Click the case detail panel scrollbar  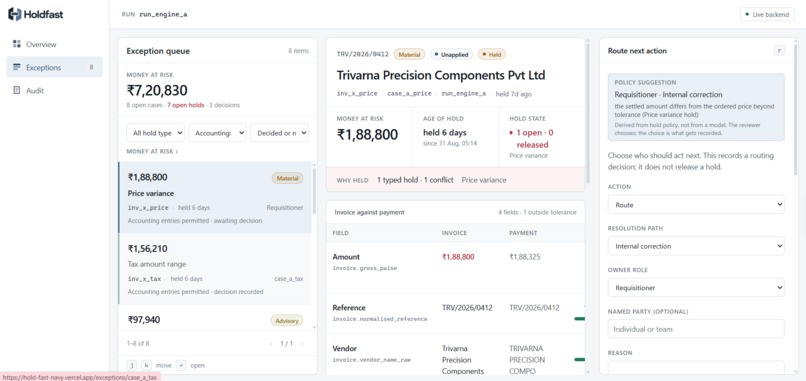coord(588,113)
